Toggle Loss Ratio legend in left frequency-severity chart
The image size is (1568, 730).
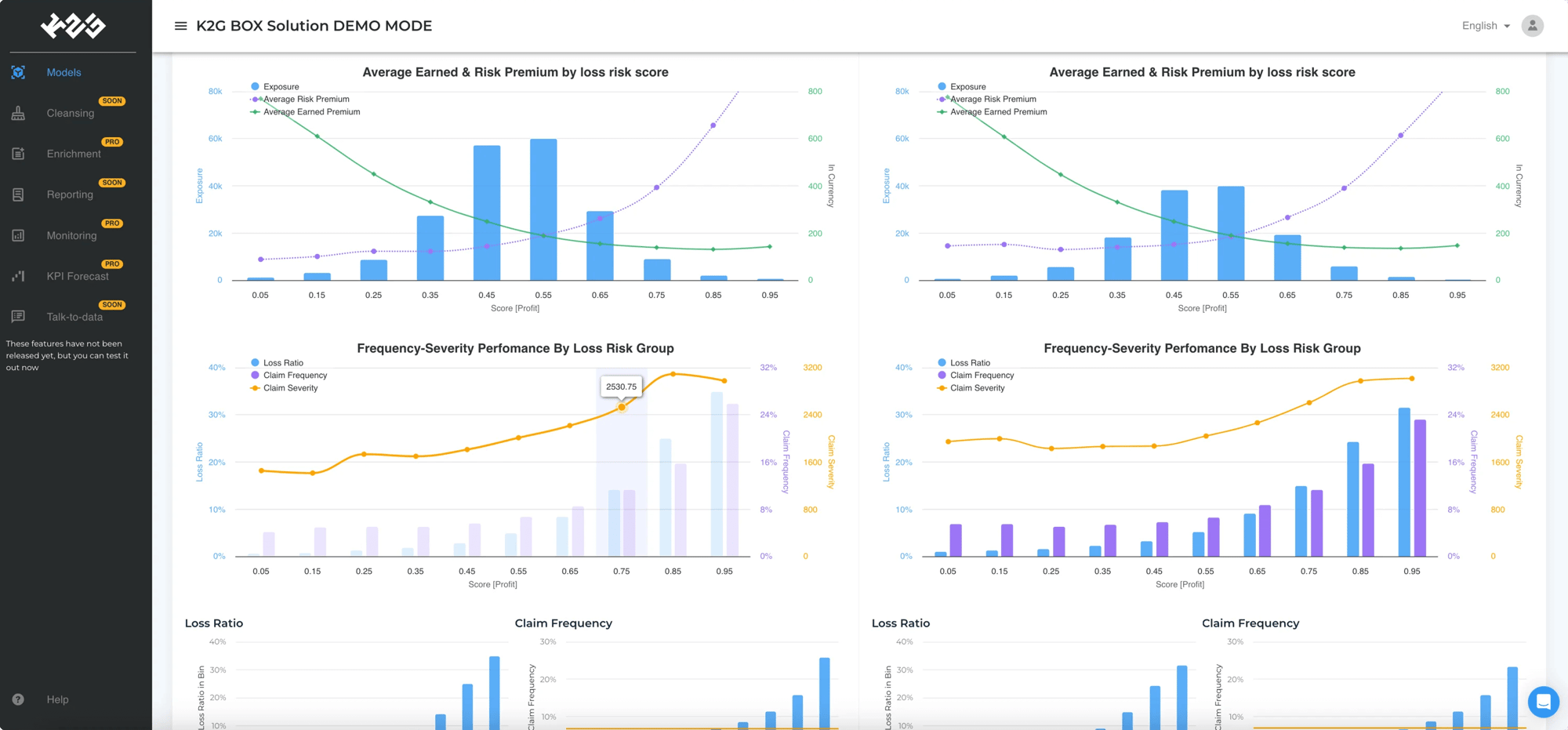(x=277, y=362)
